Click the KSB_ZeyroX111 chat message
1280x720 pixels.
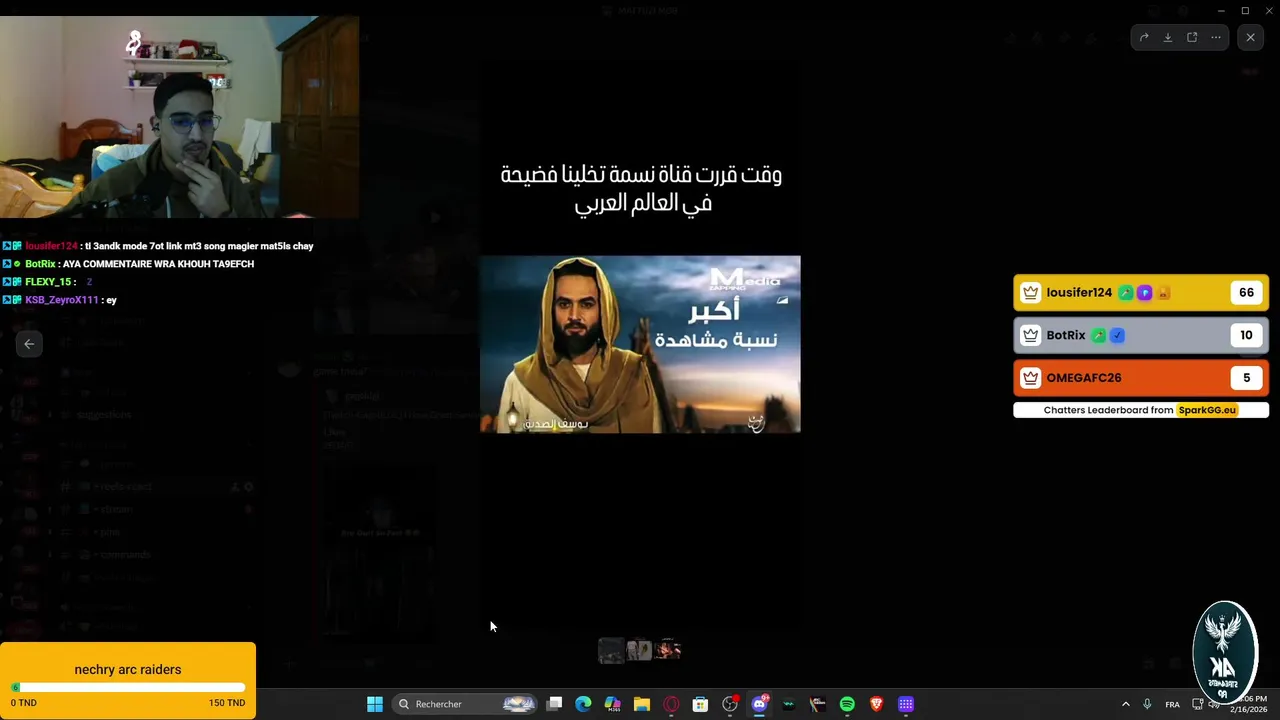(x=60, y=300)
